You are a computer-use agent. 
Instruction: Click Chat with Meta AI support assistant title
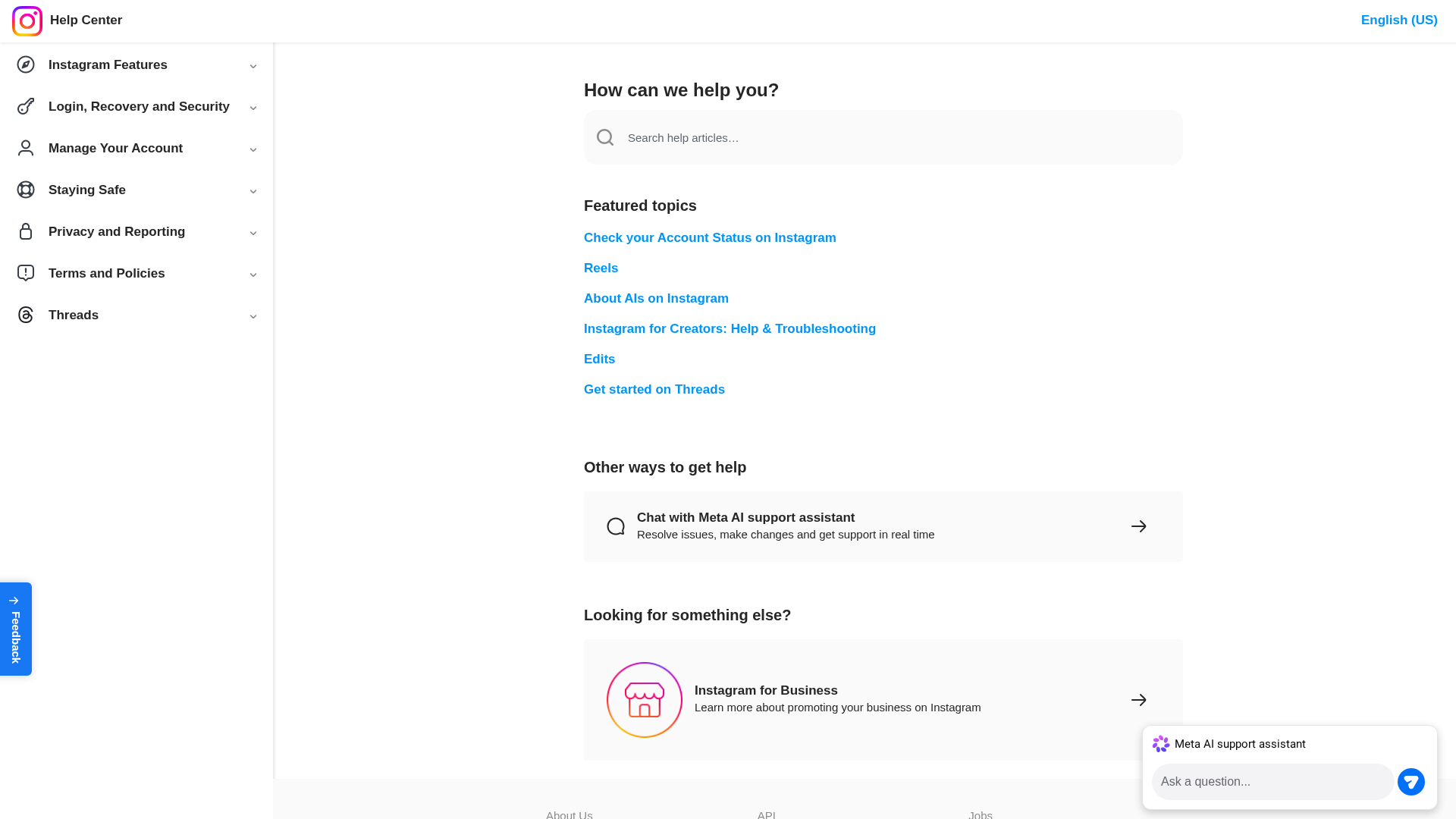(745, 518)
